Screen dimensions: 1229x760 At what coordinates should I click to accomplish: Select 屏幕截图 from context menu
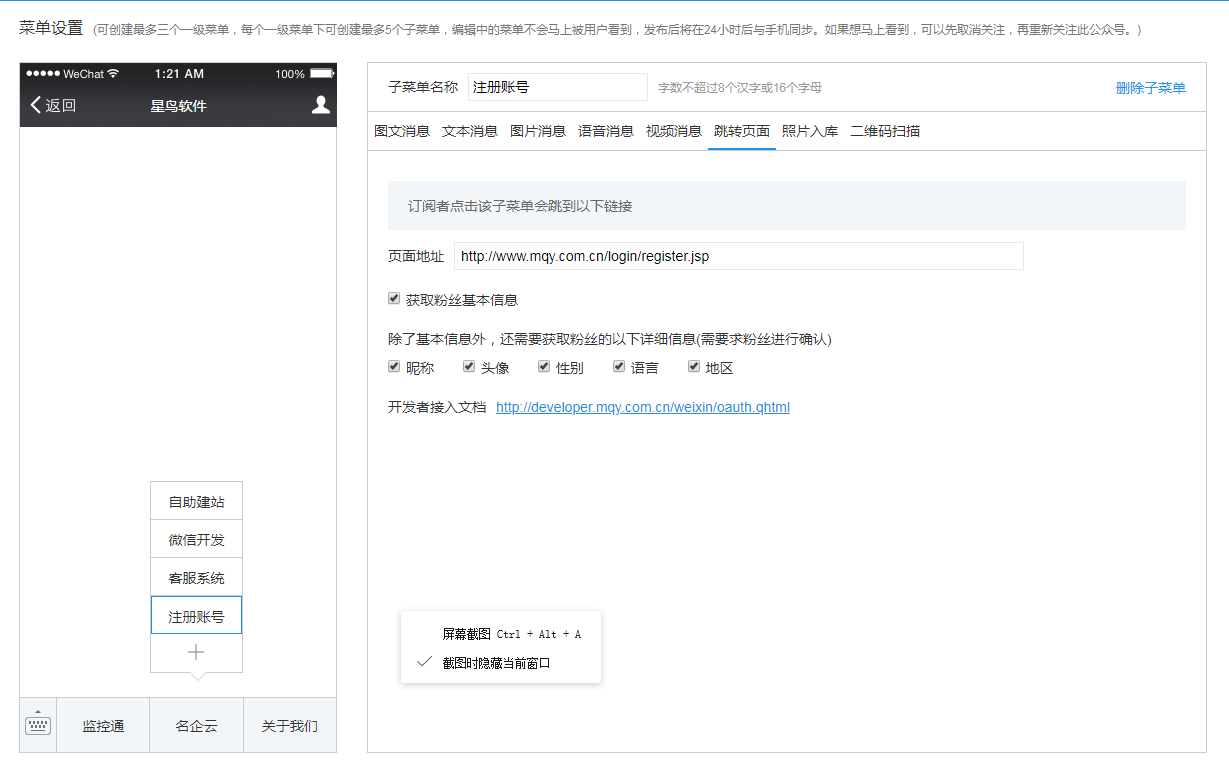(x=467, y=634)
